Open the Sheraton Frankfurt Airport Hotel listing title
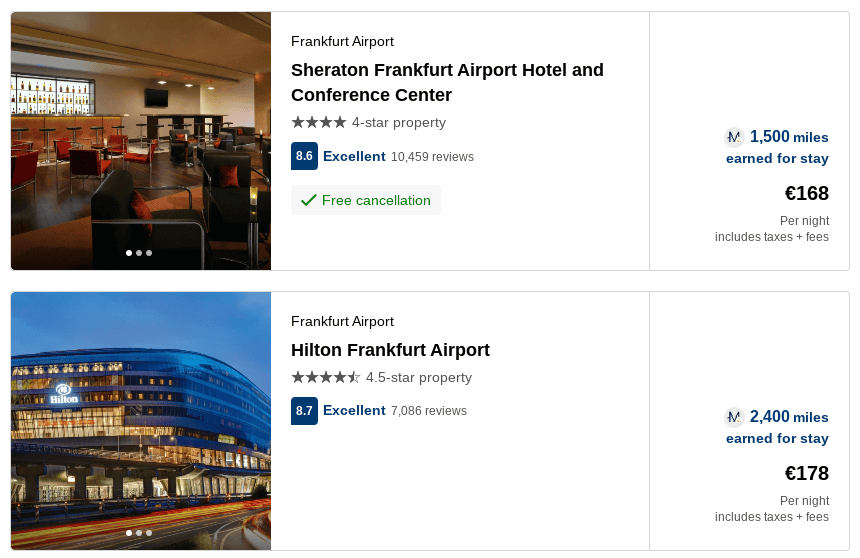The width and height of the screenshot is (860, 558). [447, 82]
